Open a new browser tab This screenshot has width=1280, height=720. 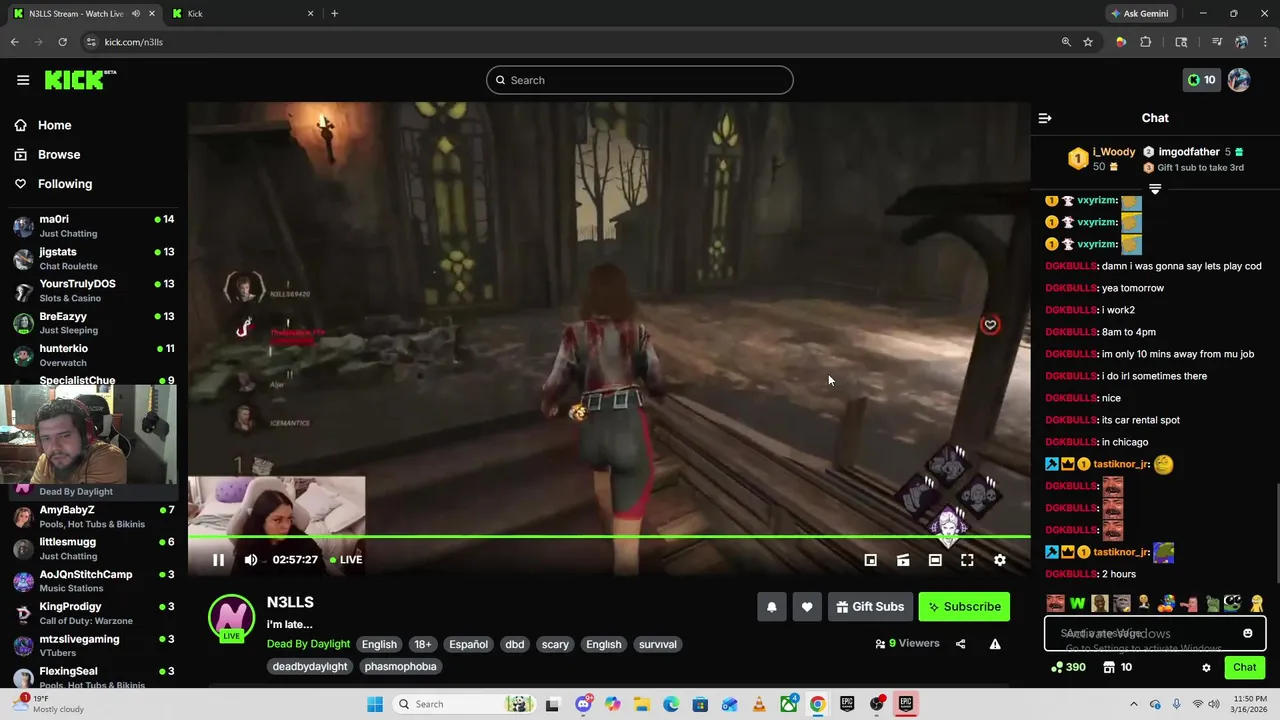tap(334, 14)
